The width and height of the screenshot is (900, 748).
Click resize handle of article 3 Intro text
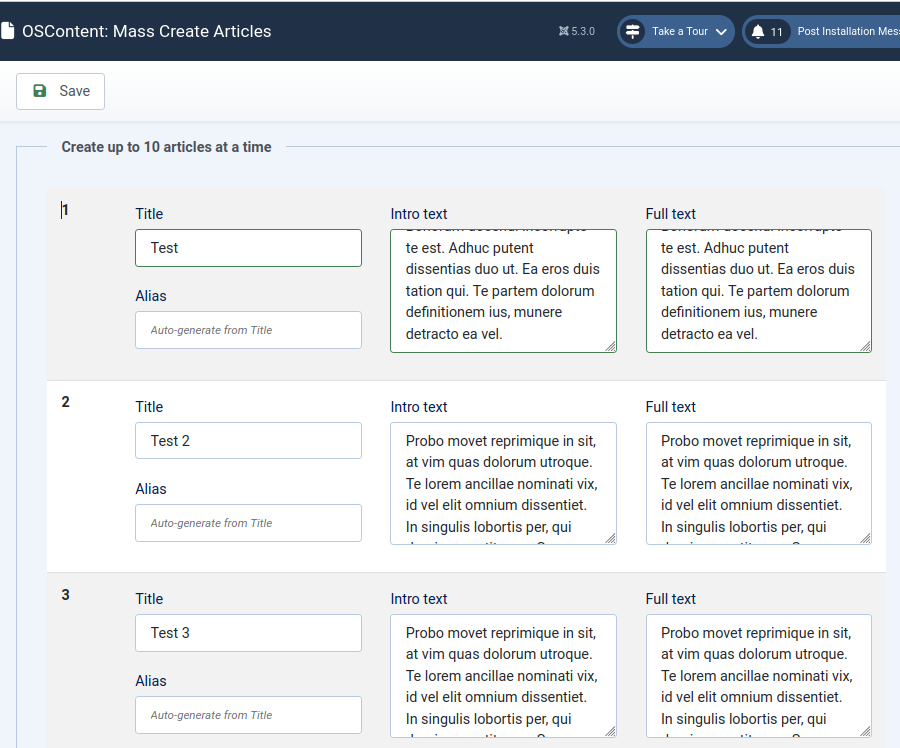[x=610, y=730]
